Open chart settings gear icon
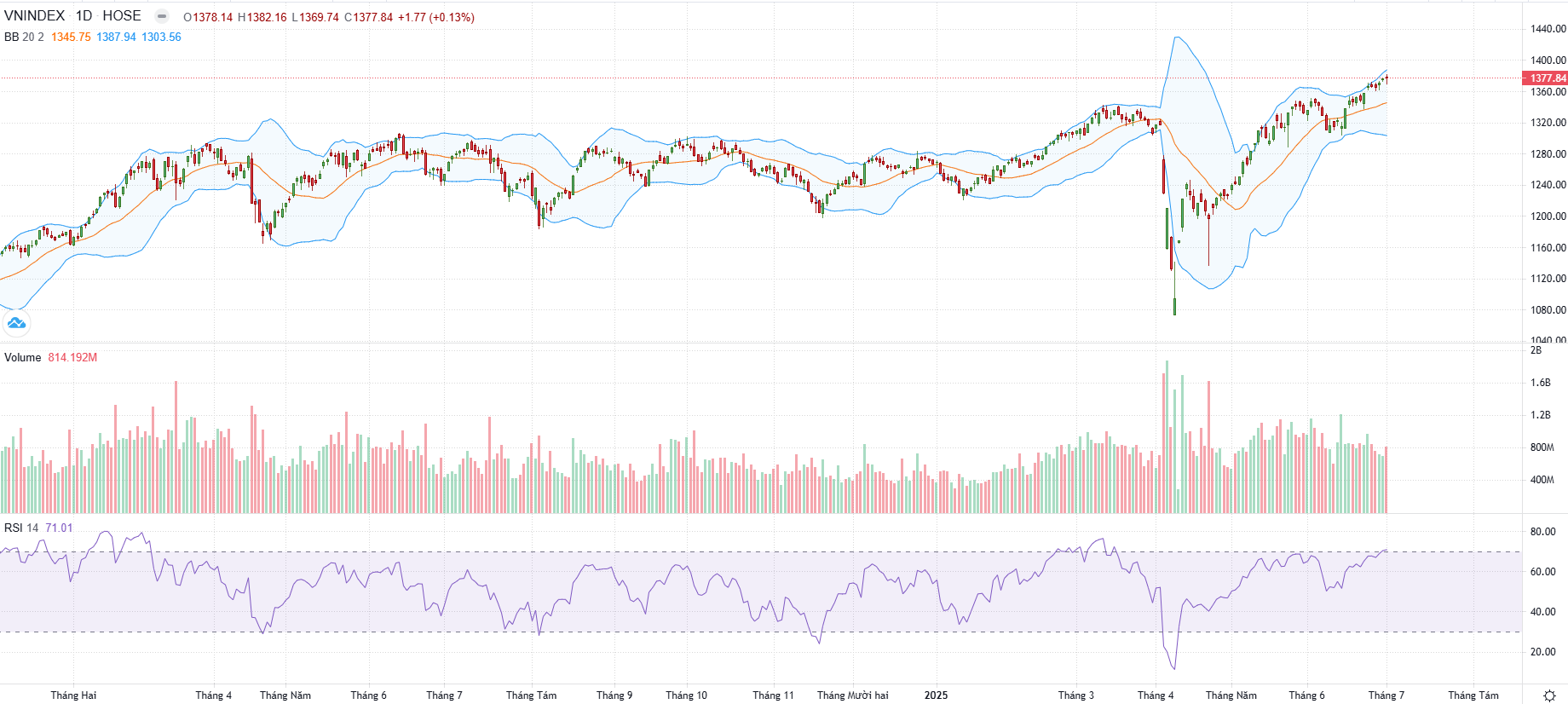The height and width of the screenshot is (704, 1568). click(x=1549, y=695)
